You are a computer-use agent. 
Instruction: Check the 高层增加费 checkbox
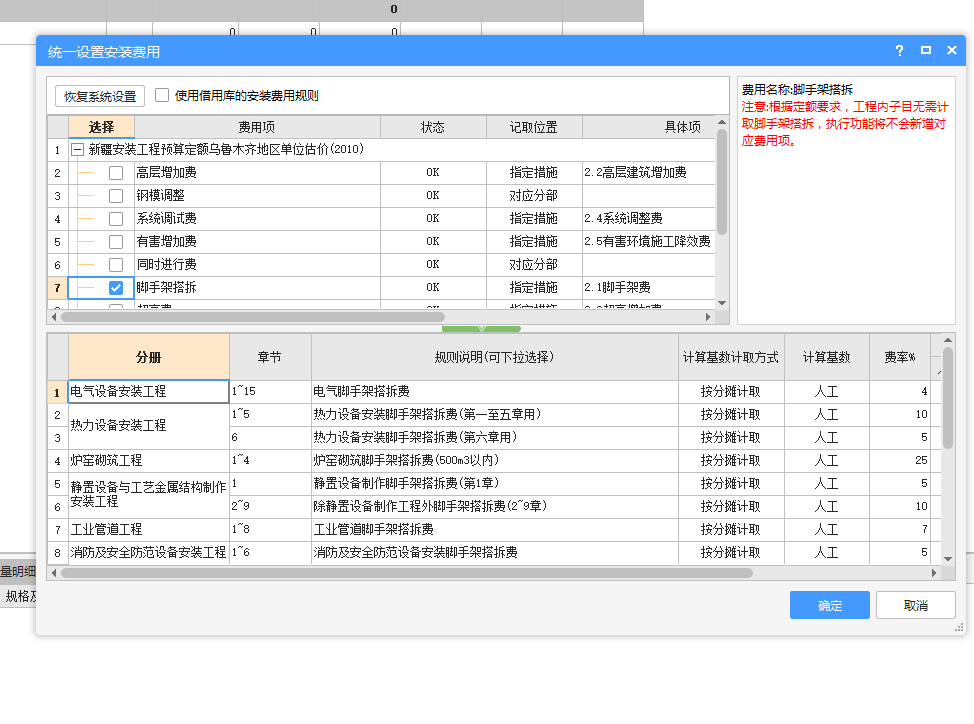point(116,173)
